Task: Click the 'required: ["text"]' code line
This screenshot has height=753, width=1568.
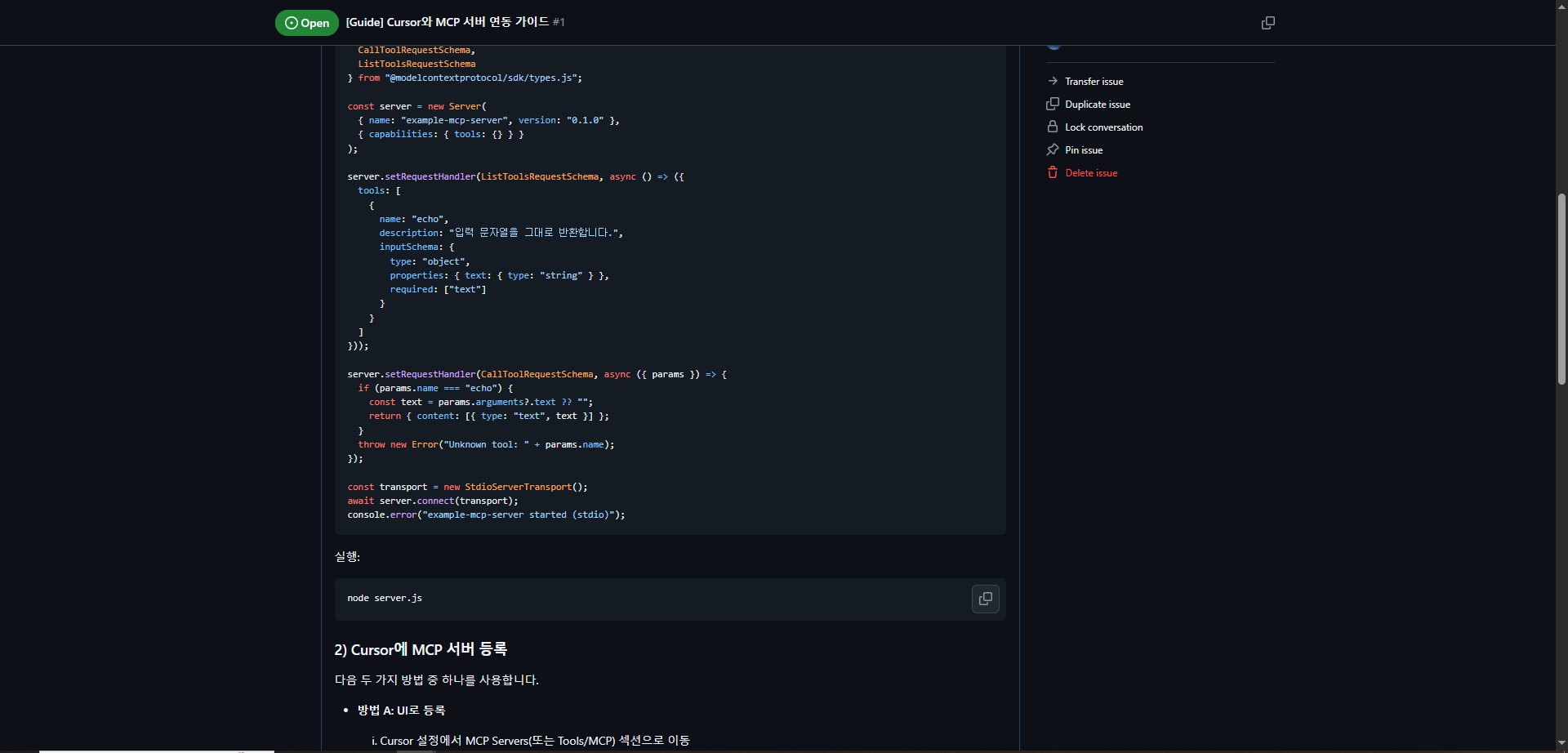Action: click(x=438, y=290)
